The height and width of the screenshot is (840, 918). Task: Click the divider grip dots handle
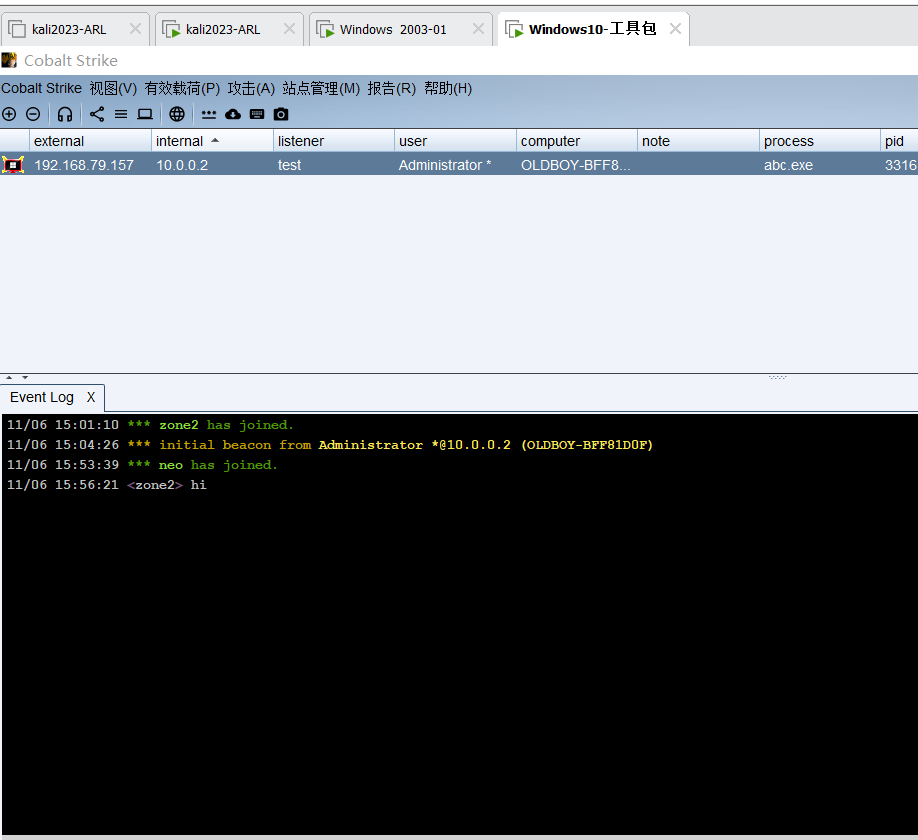(777, 378)
